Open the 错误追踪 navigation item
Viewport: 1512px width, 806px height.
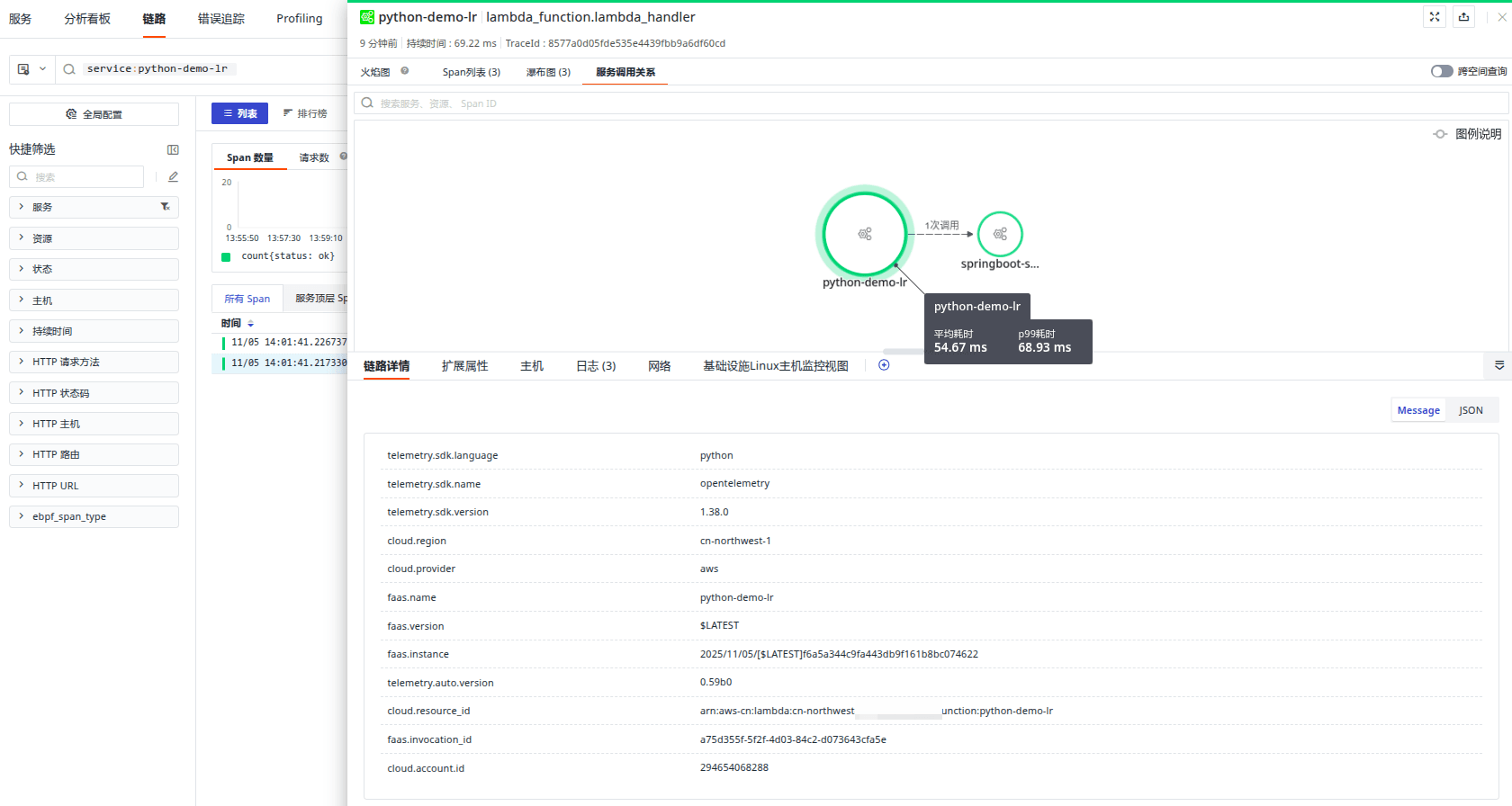tap(221, 19)
